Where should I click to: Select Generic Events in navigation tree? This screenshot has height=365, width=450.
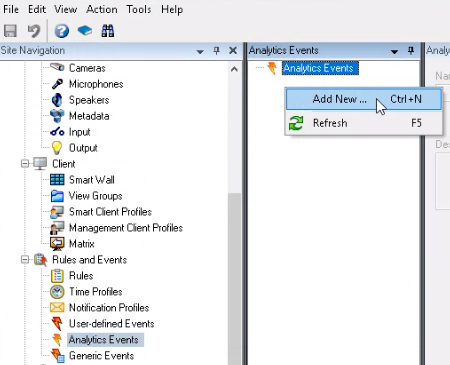pos(101,356)
